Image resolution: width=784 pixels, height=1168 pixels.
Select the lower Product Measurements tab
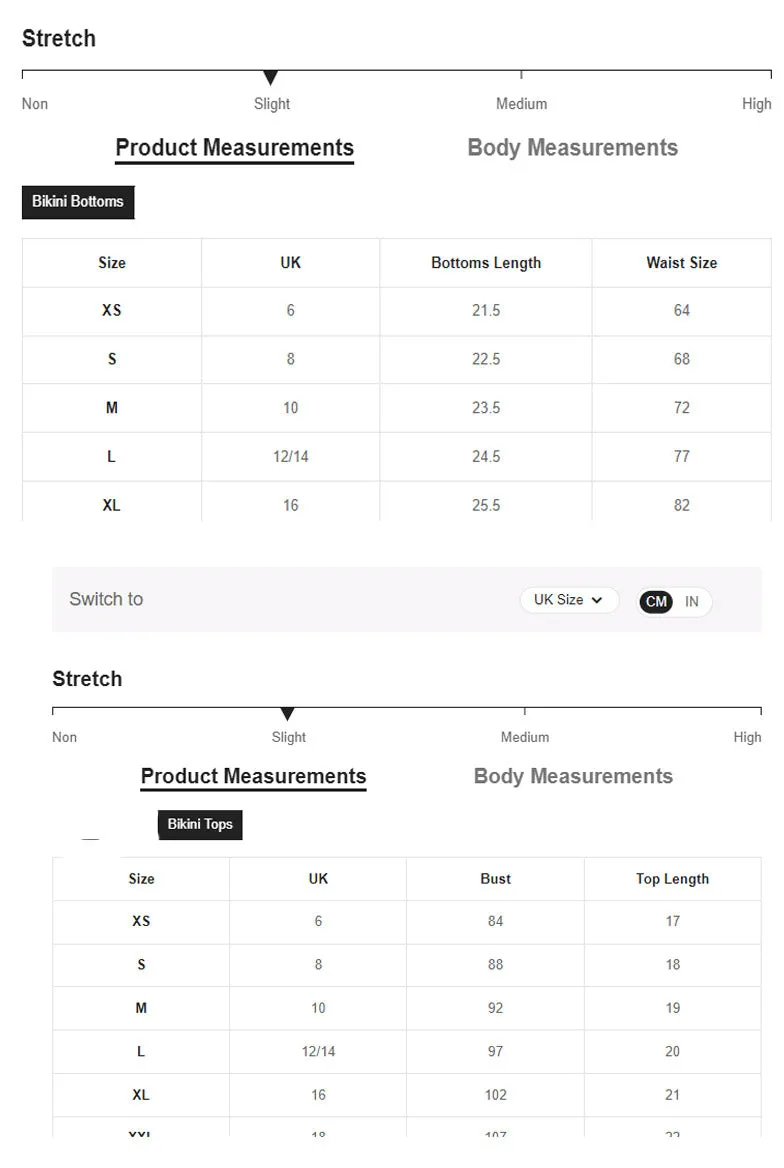253,776
